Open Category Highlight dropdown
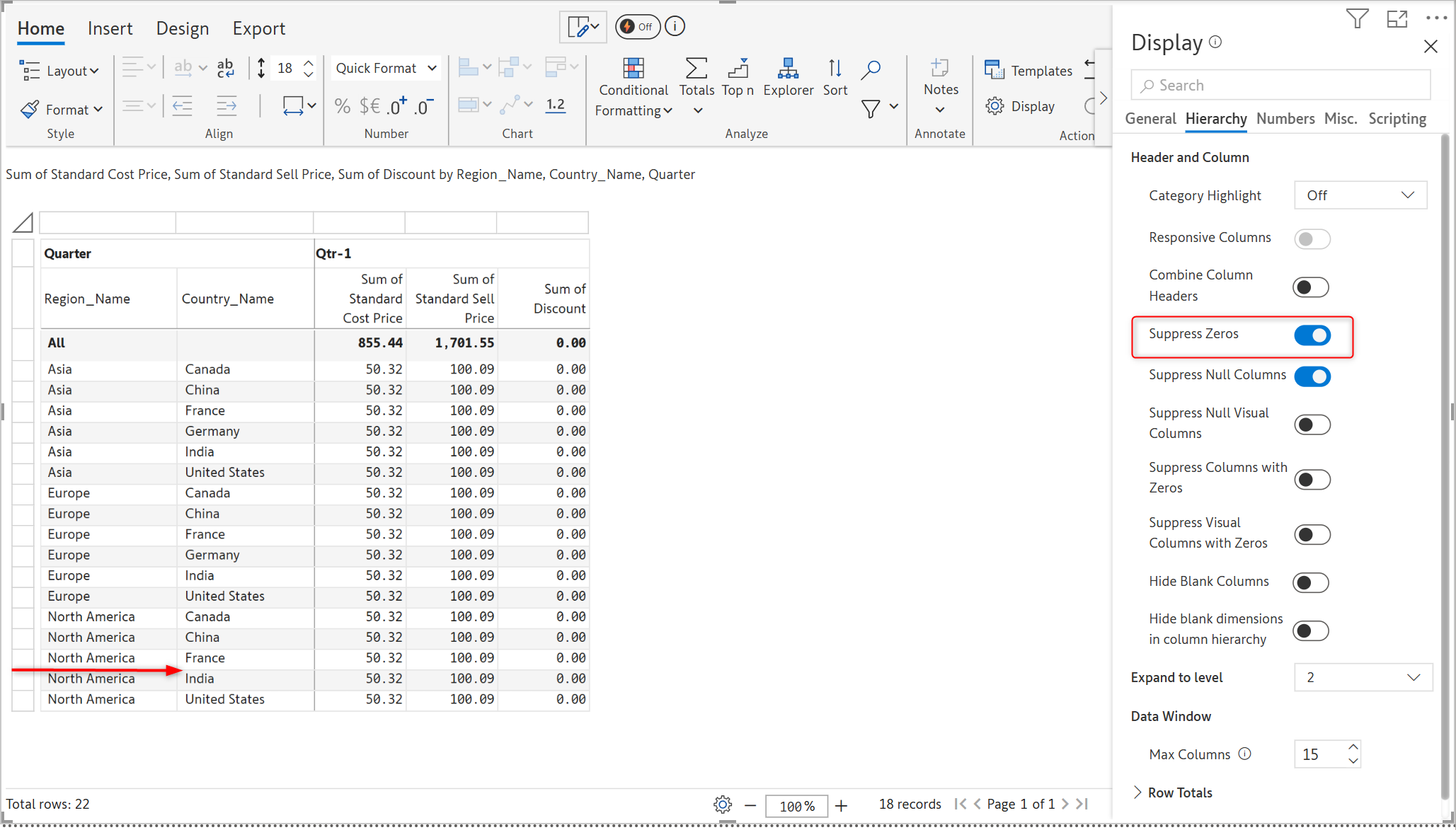This screenshot has width=1456, height=830. click(x=1360, y=195)
